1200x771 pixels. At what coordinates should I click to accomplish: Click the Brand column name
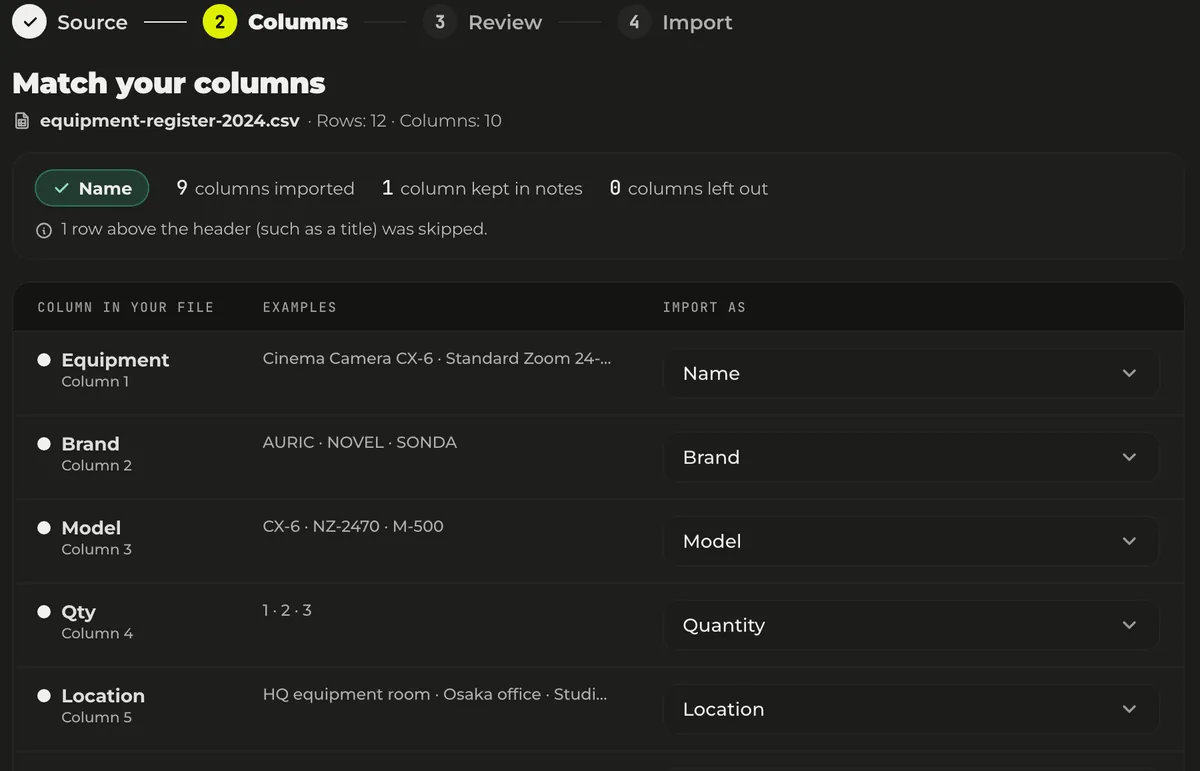click(90, 444)
